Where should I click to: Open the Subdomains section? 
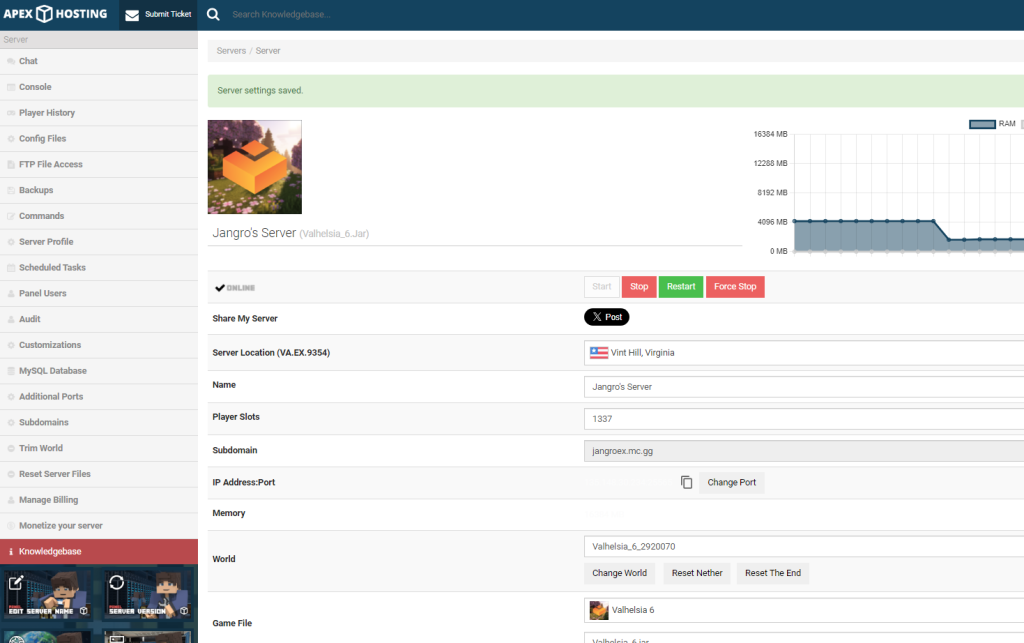(x=99, y=422)
